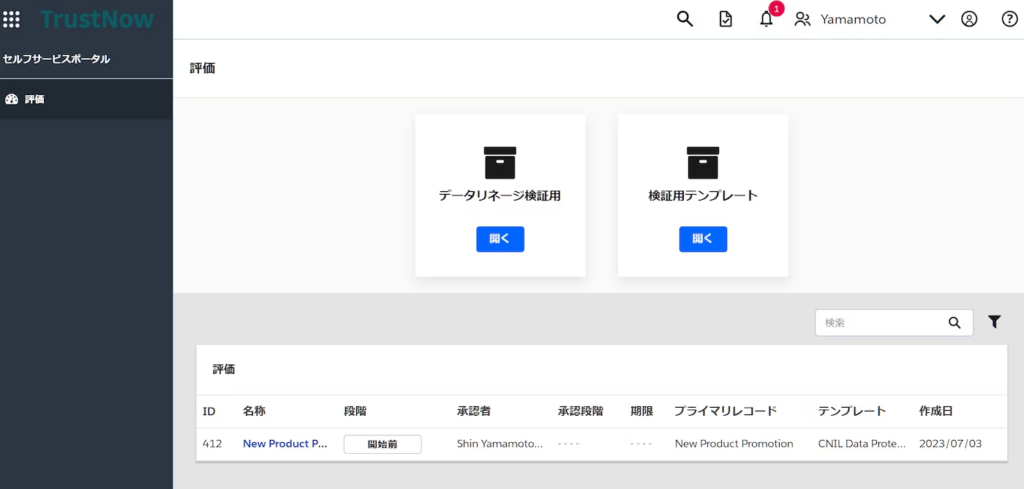Screen dimensions: 1024x489
Task: Click the データリネージ検証用 archive box icon
Action: click(499, 163)
